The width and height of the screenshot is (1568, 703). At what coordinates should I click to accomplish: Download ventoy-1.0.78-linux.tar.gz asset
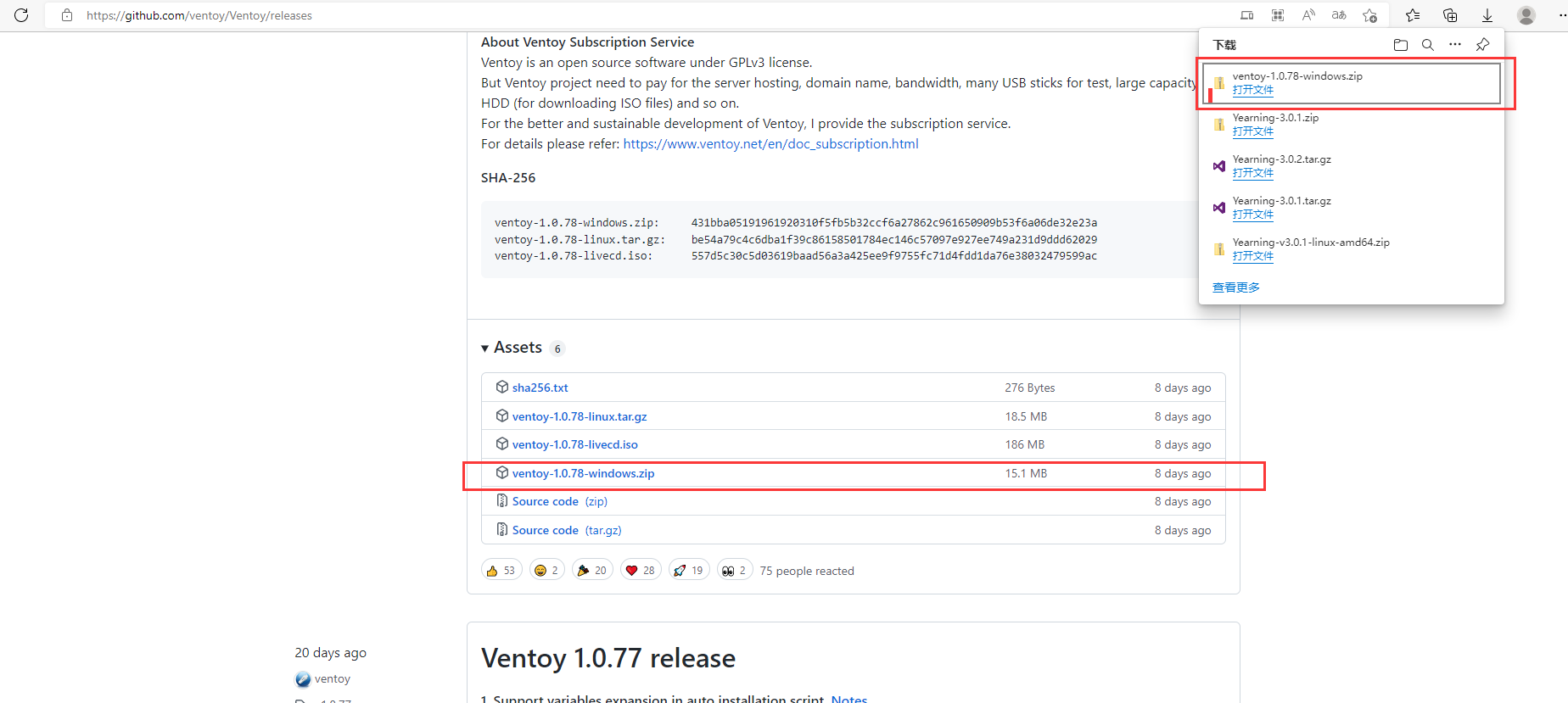click(580, 416)
